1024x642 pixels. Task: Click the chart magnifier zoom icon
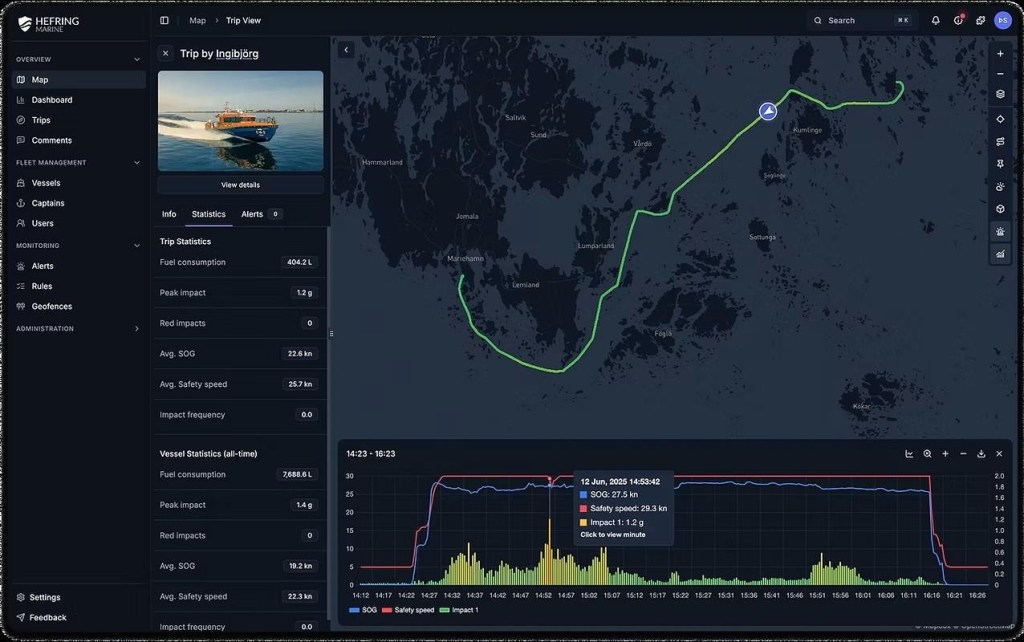tap(927, 454)
